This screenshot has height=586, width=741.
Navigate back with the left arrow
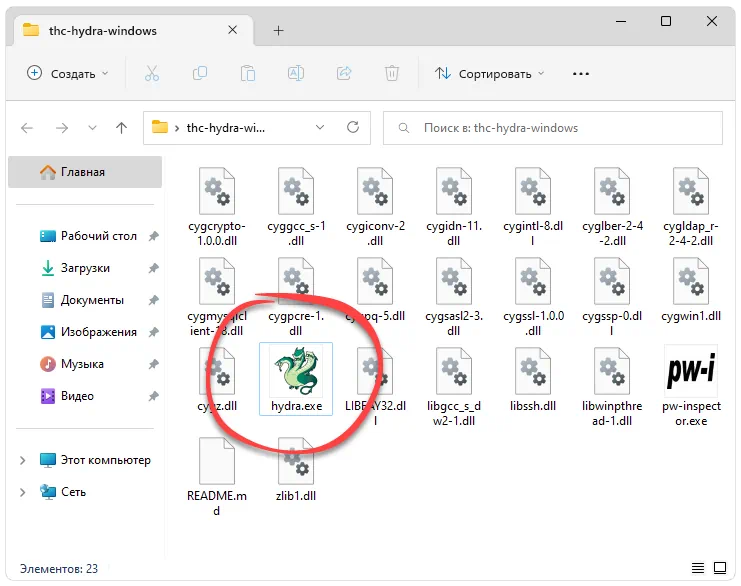tap(27, 128)
